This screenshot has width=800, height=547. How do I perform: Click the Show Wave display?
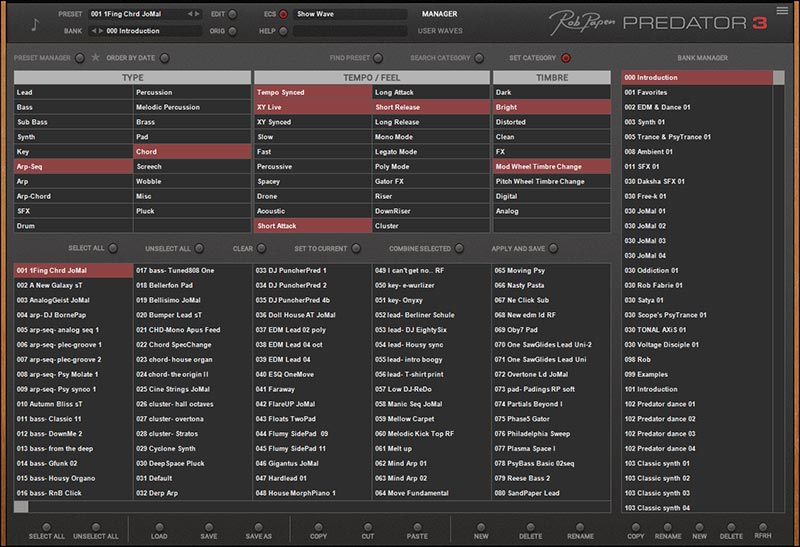click(350, 14)
